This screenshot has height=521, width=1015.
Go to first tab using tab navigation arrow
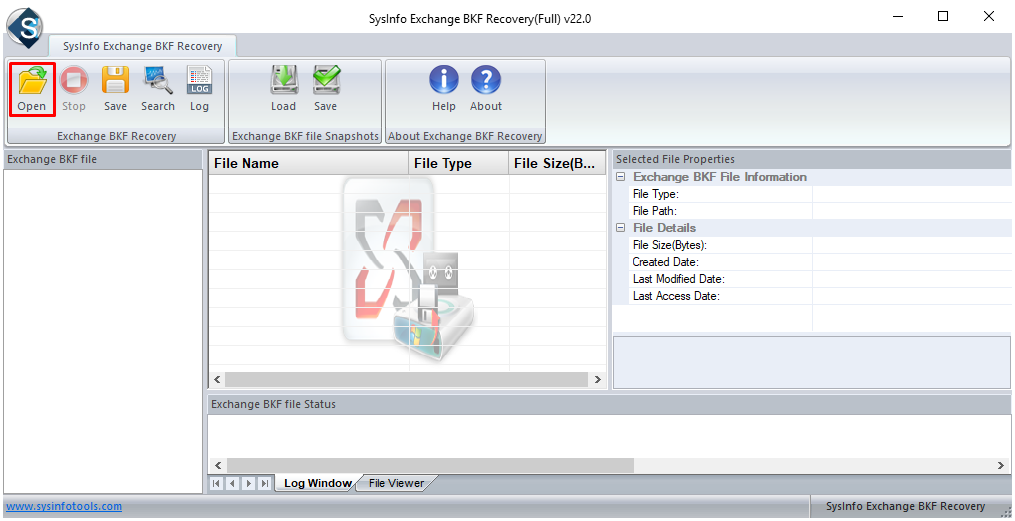click(217, 483)
